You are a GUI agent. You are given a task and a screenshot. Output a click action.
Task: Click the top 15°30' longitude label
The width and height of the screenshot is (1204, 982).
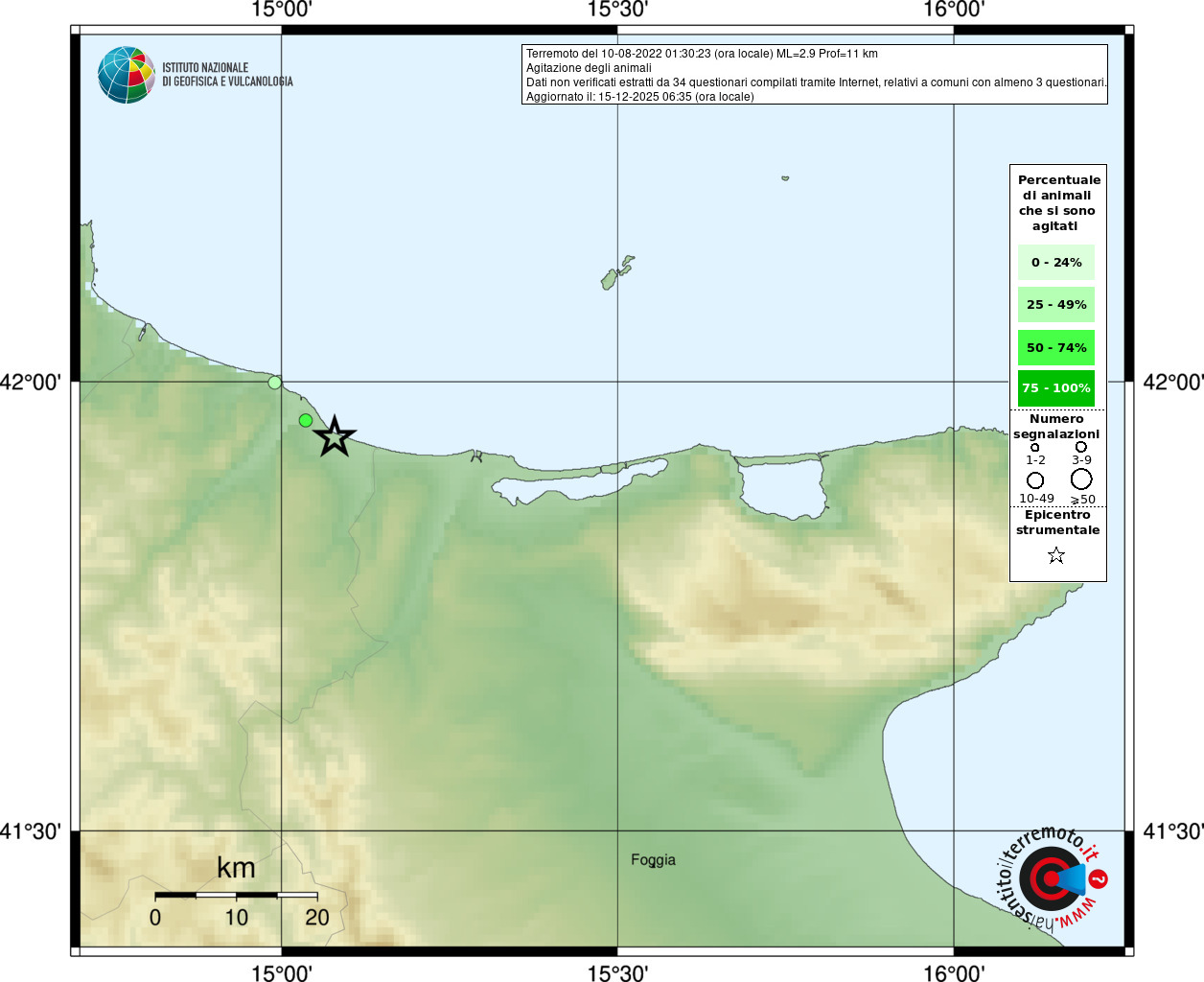click(617, 10)
